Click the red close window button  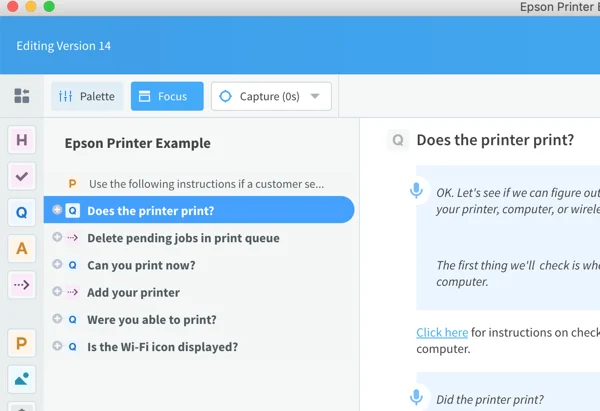coord(13,6)
